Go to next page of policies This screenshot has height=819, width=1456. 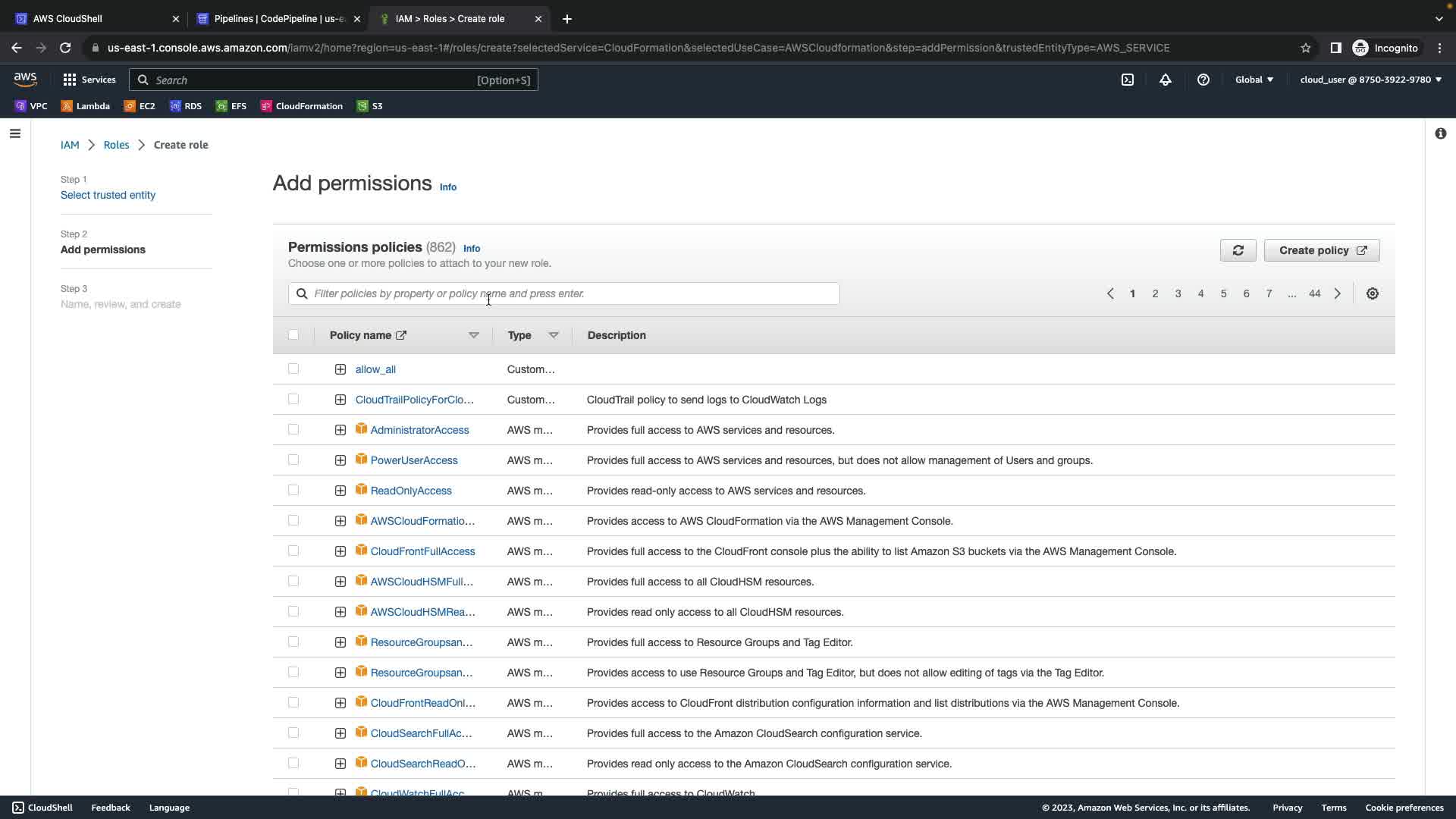(1337, 293)
